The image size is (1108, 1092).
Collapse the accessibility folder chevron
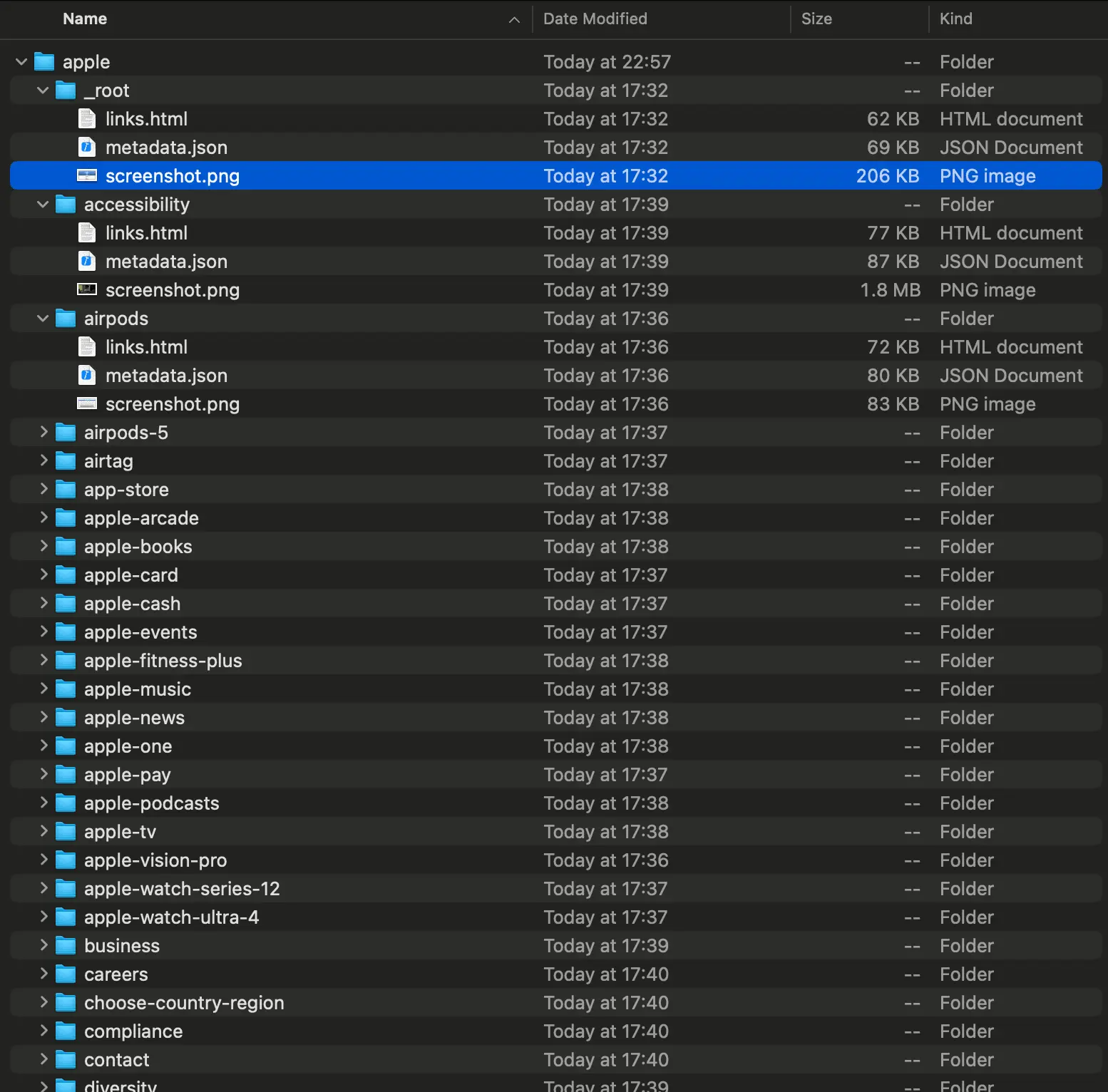pyautogui.click(x=43, y=205)
